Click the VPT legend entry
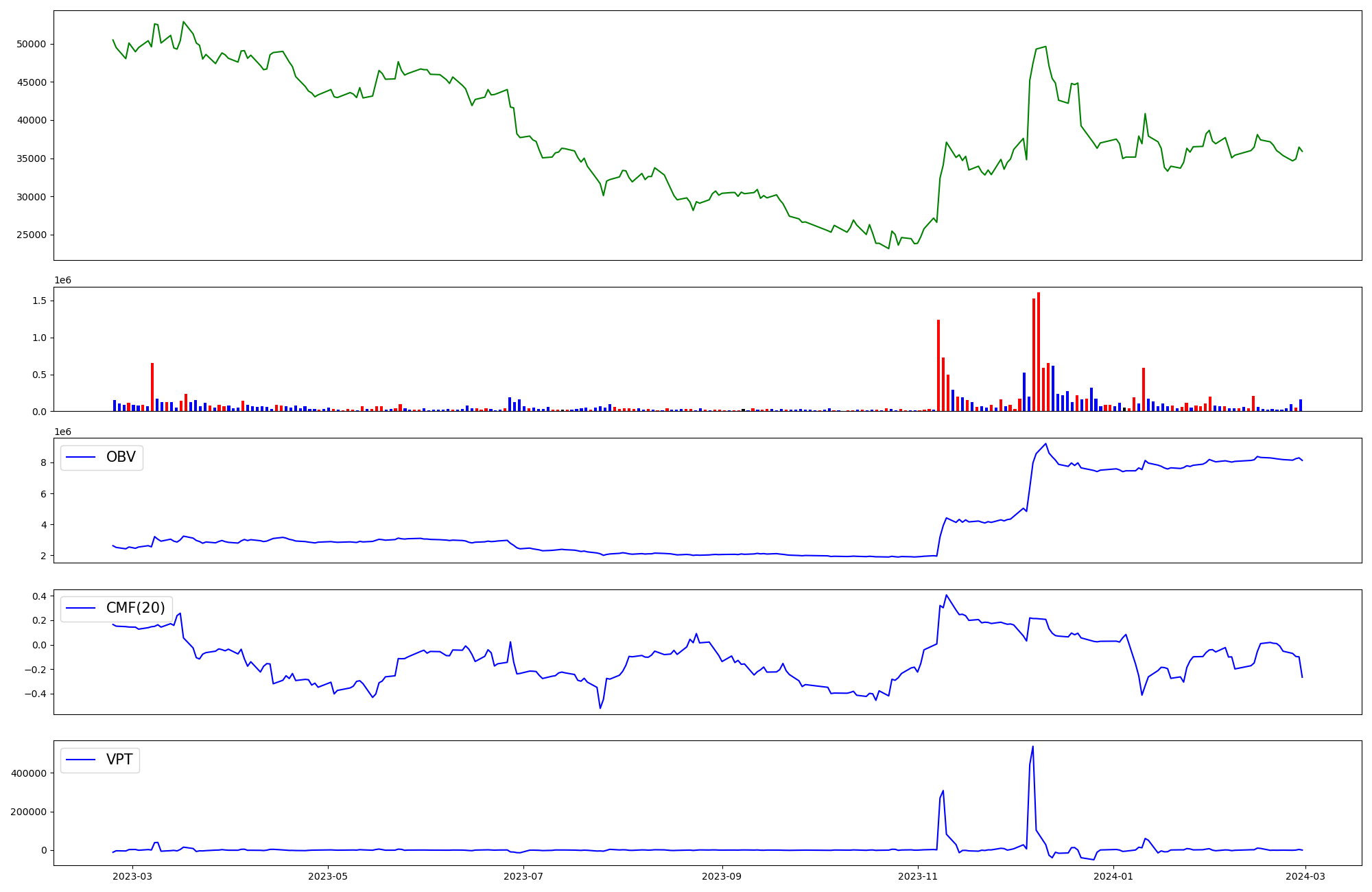 click(x=119, y=760)
